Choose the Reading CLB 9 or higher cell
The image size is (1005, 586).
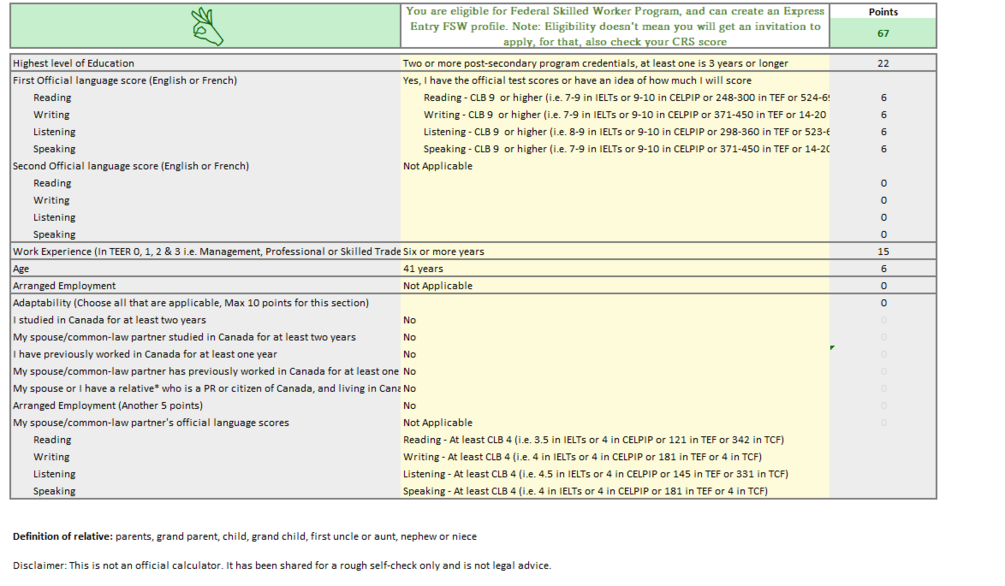click(615, 97)
